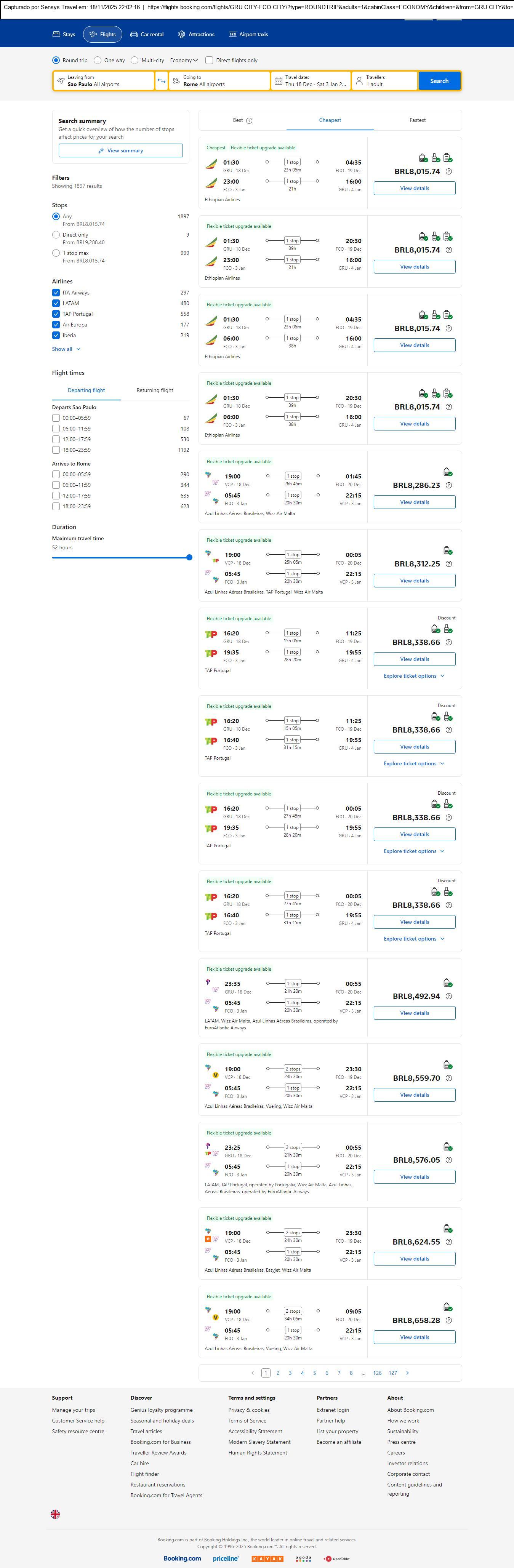The width and height of the screenshot is (514, 1568).
Task: Click the price info icon next to BRL8,286.23
Action: [x=449, y=486]
